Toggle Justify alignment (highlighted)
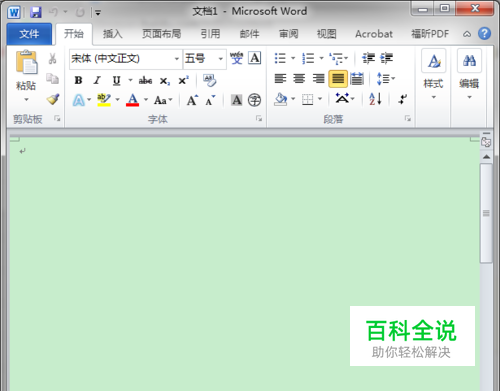 tap(338, 79)
